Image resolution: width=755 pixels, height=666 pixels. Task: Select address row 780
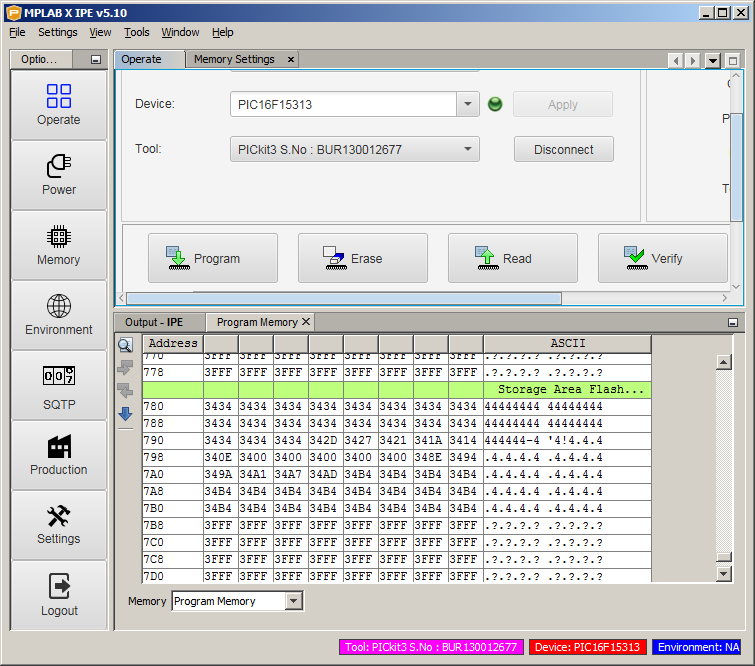pos(397,406)
